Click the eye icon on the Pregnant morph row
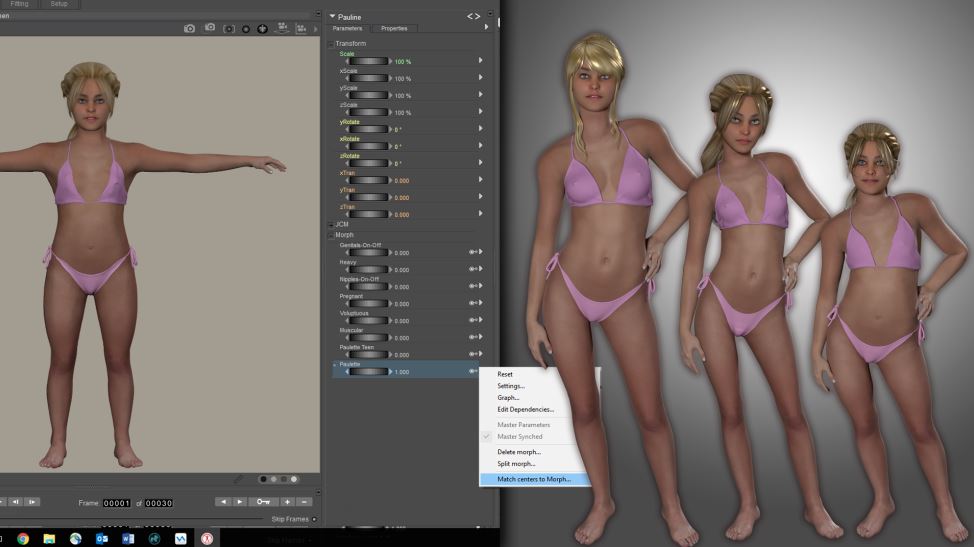Image resolution: width=974 pixels, height=547 pixels. point(473,303)
